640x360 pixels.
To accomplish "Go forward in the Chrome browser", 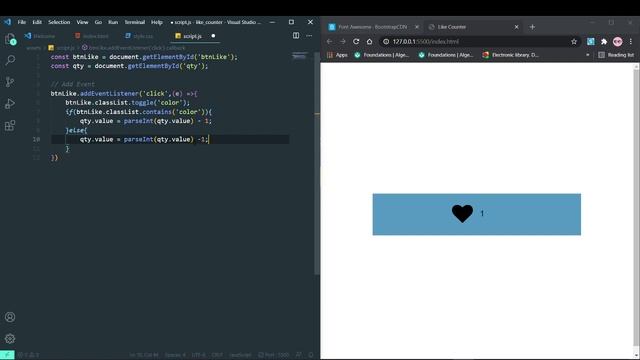I will [x=343, y=41].
